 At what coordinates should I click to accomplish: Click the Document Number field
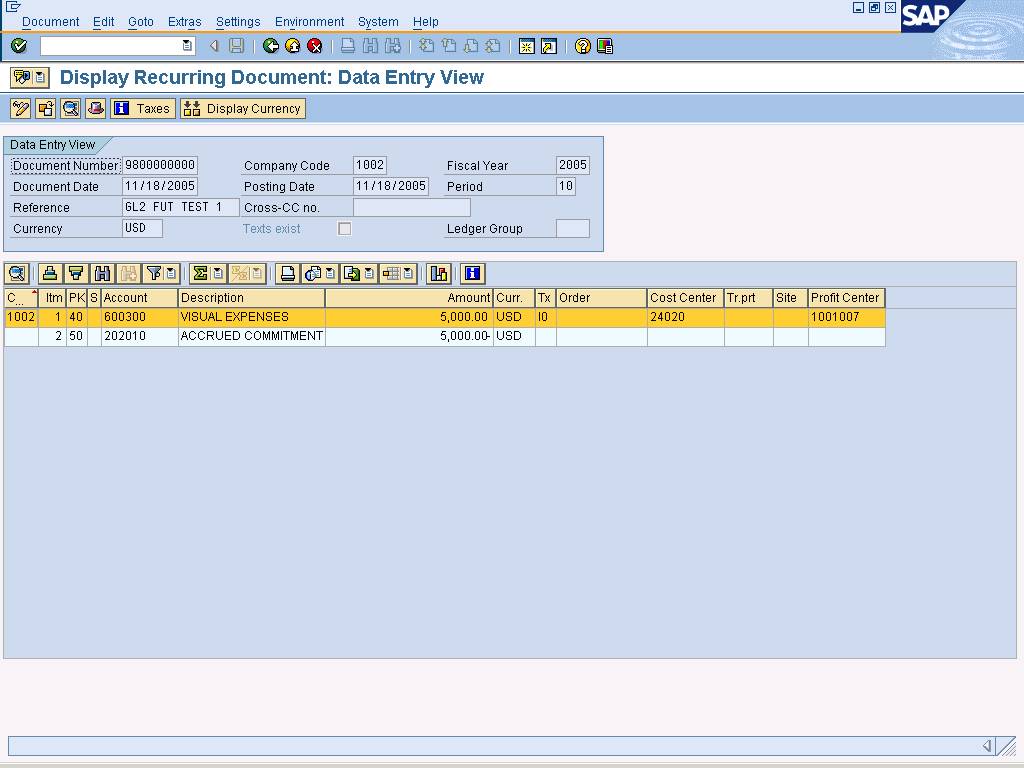click(x=160, y=165)
